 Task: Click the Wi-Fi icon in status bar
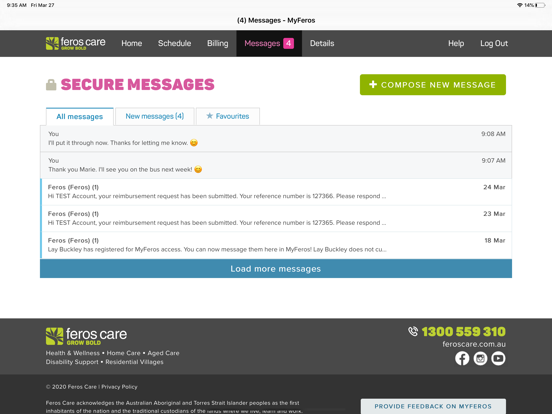[520, 5]
